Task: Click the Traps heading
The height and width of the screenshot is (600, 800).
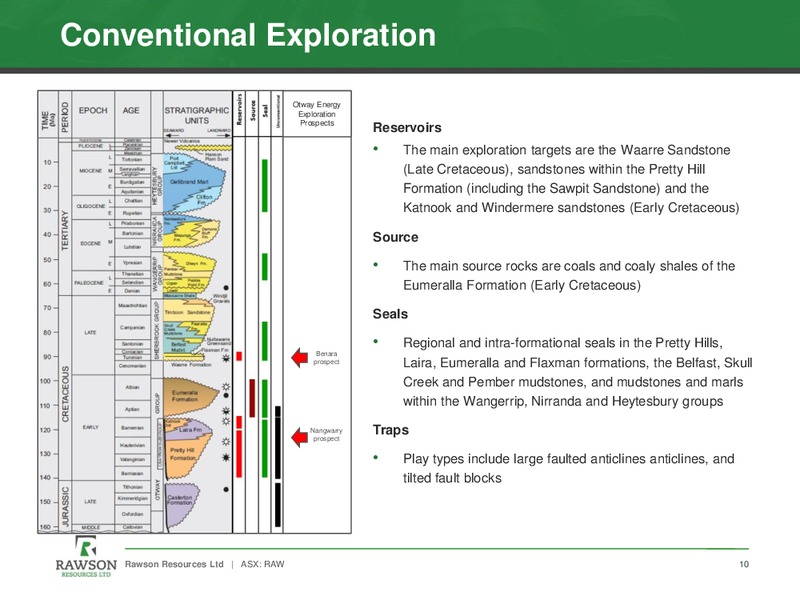Action: [391, 430]
